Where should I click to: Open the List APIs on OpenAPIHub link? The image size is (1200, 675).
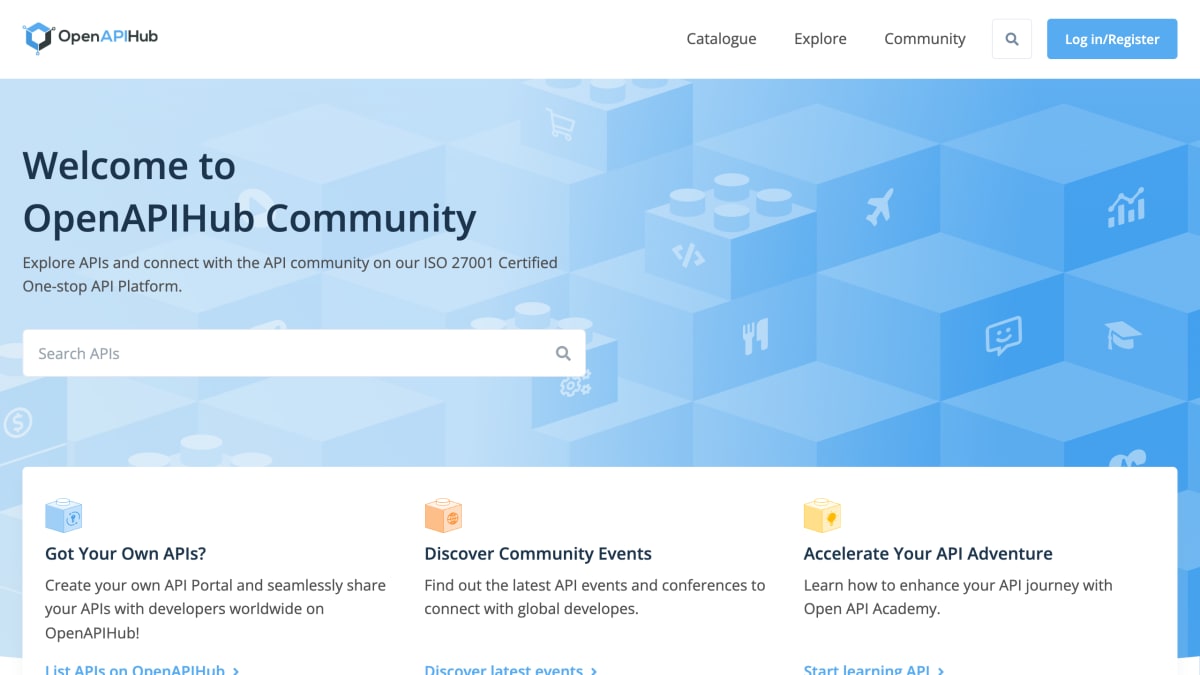142,669
